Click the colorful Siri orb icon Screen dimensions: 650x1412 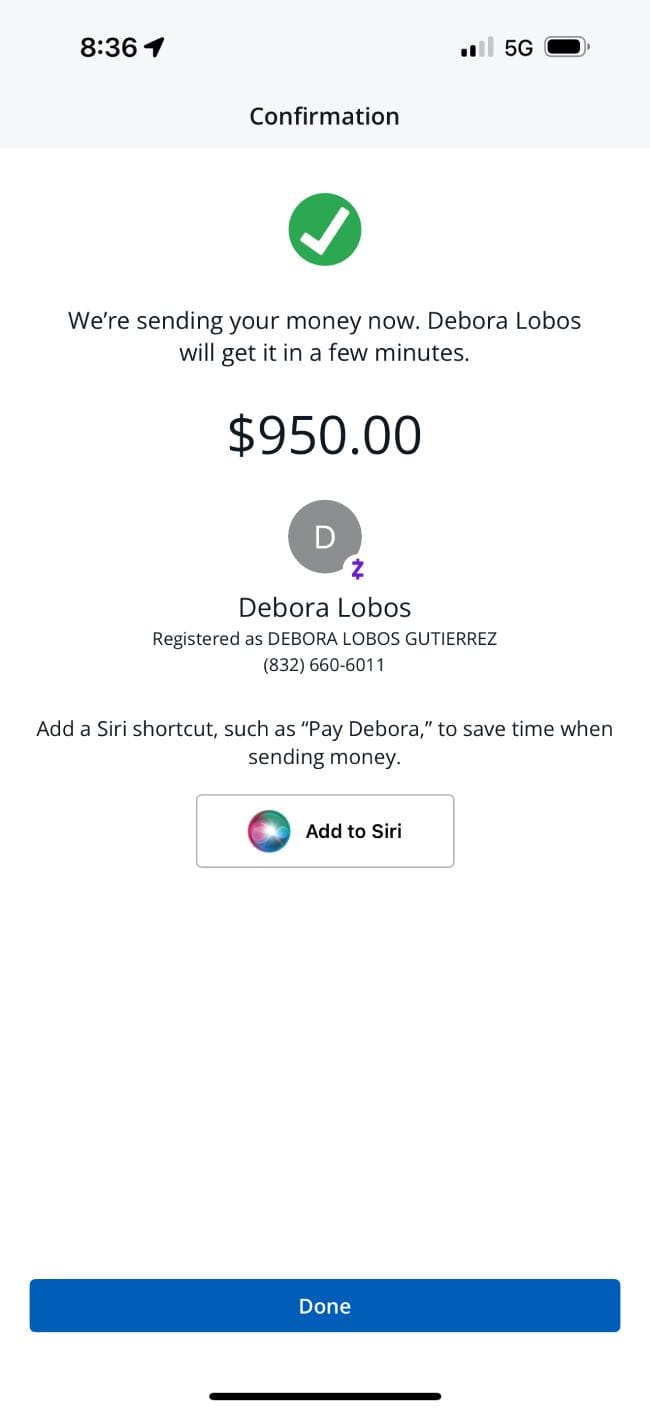point(269,831)
